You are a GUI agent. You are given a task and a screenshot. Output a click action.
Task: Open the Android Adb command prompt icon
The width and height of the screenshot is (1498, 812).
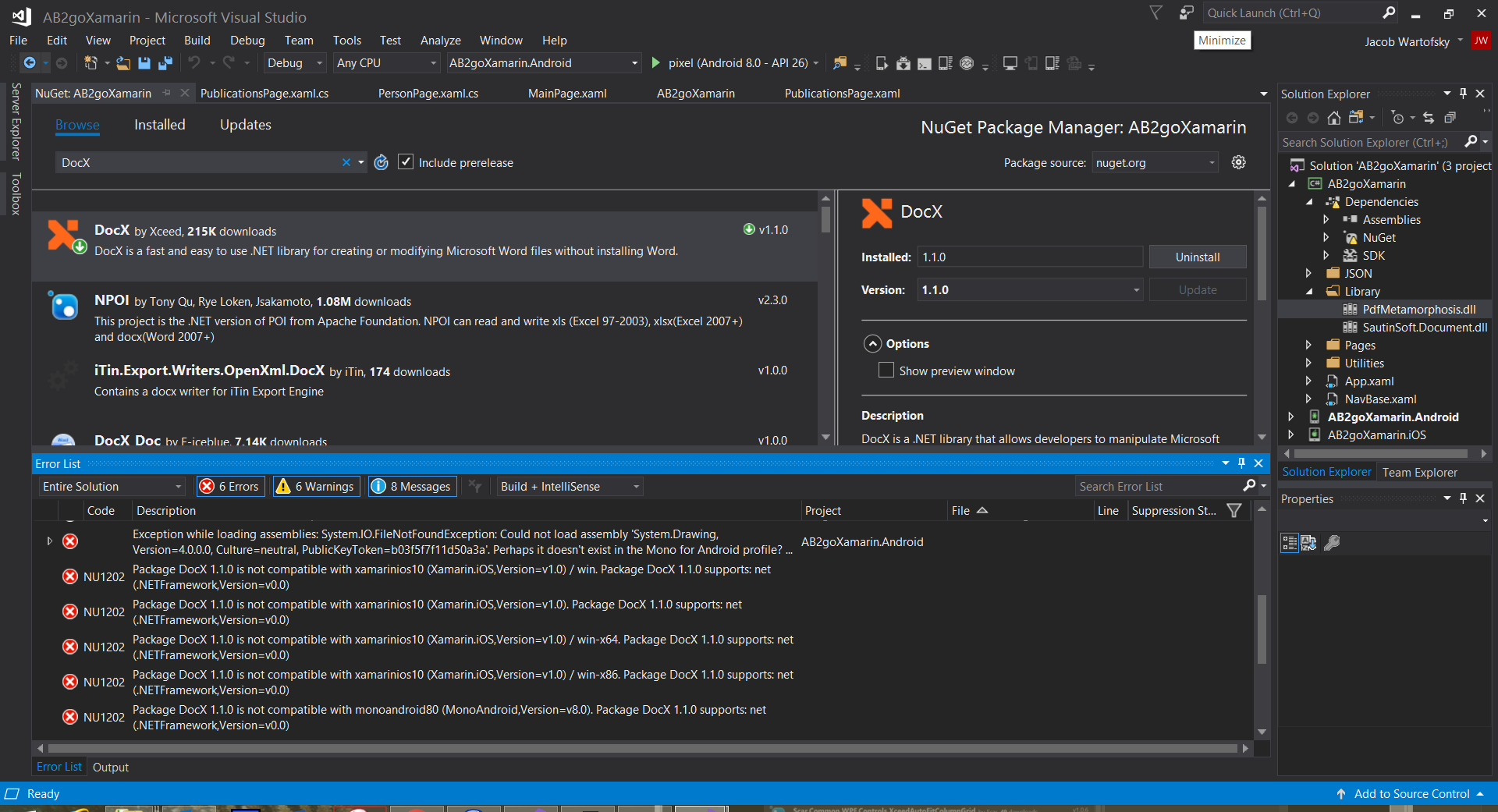pos(925,63)
